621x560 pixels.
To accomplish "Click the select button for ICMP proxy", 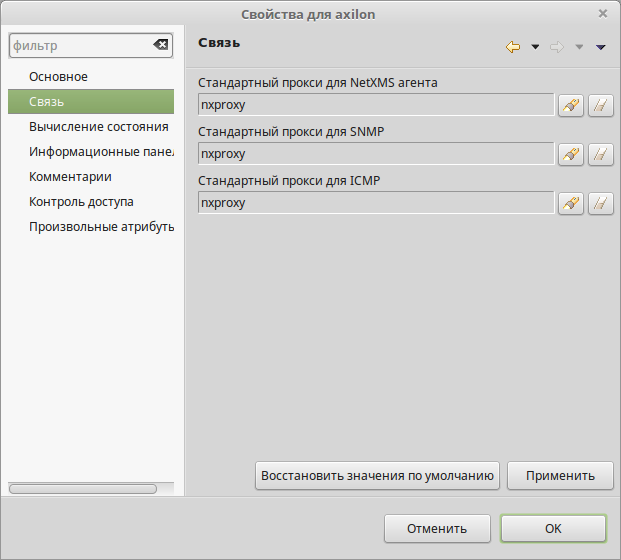I will [571, 203].
